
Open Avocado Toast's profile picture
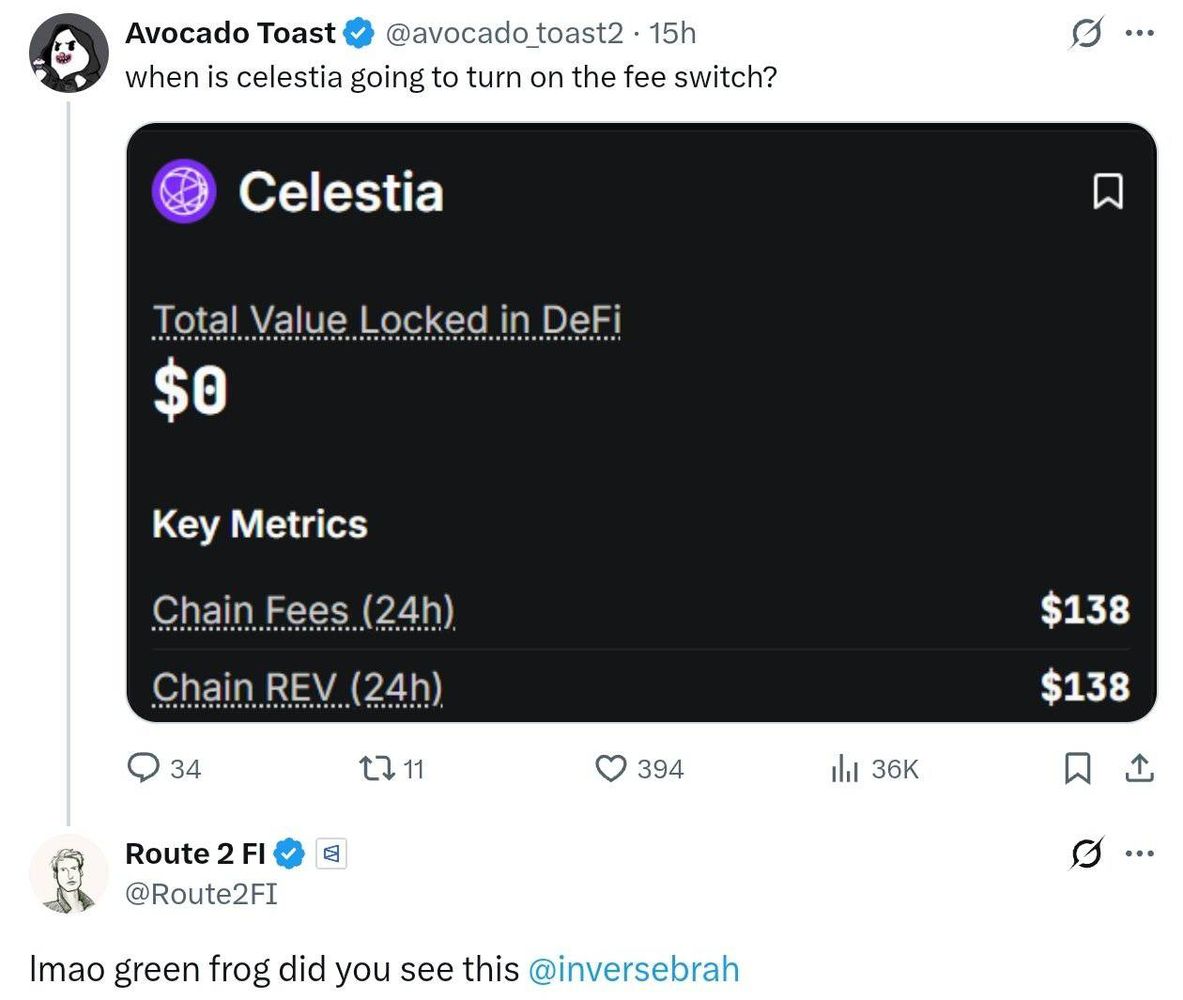point(66,52)
